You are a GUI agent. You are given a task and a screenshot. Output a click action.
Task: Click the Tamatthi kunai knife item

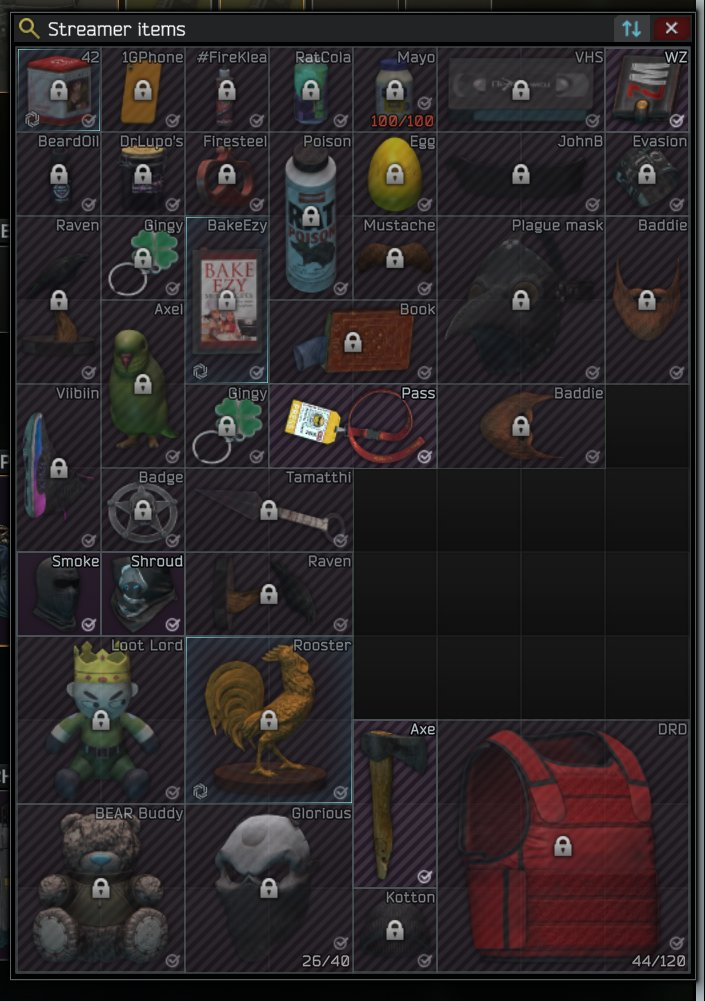269,509
